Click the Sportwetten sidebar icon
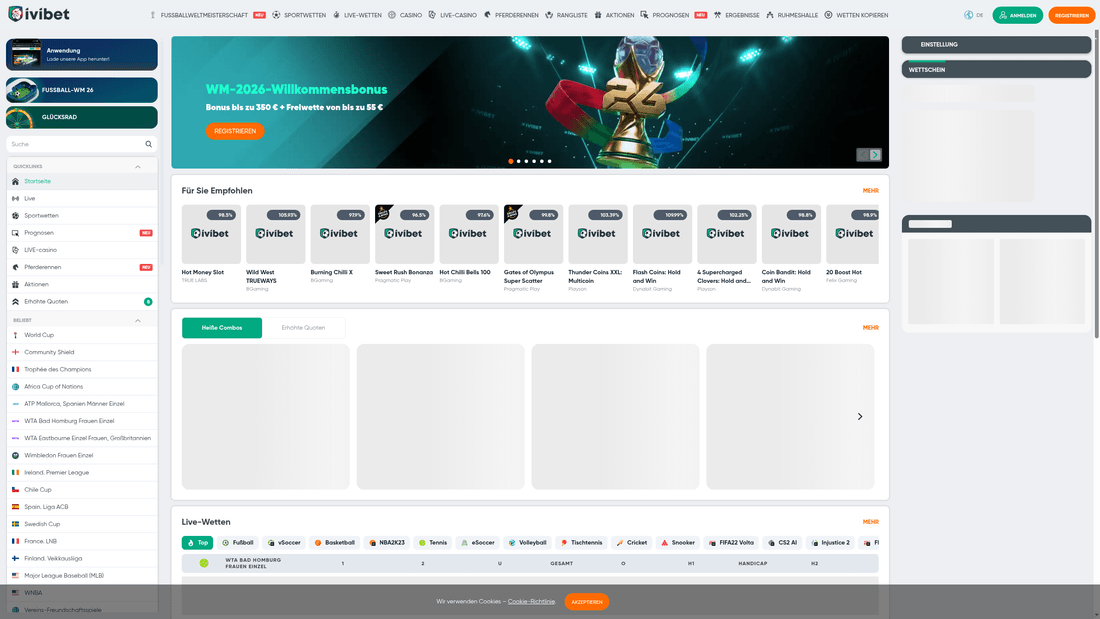 [x=15, y=215]
